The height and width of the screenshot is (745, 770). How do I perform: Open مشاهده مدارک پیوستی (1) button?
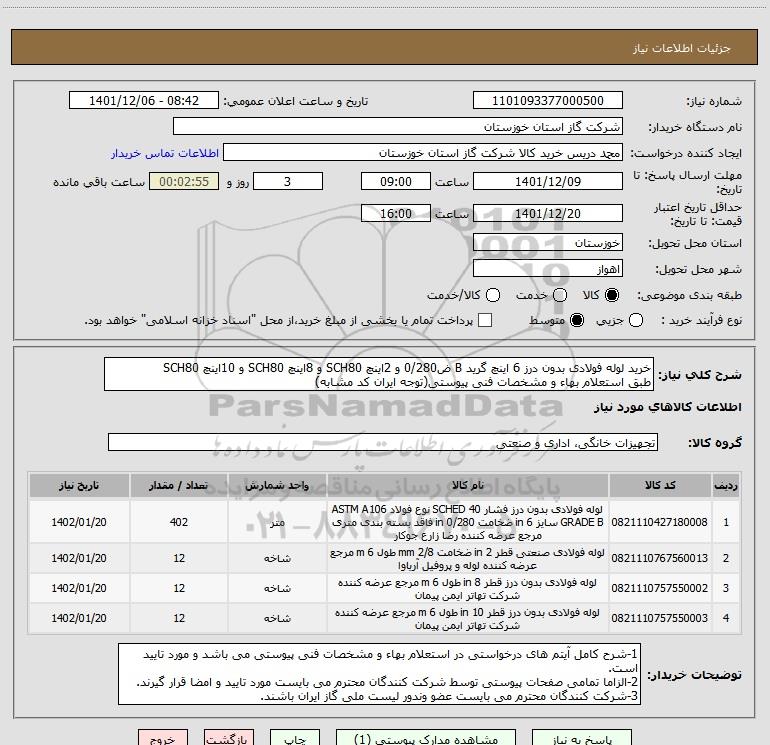(x=426, y=738)
